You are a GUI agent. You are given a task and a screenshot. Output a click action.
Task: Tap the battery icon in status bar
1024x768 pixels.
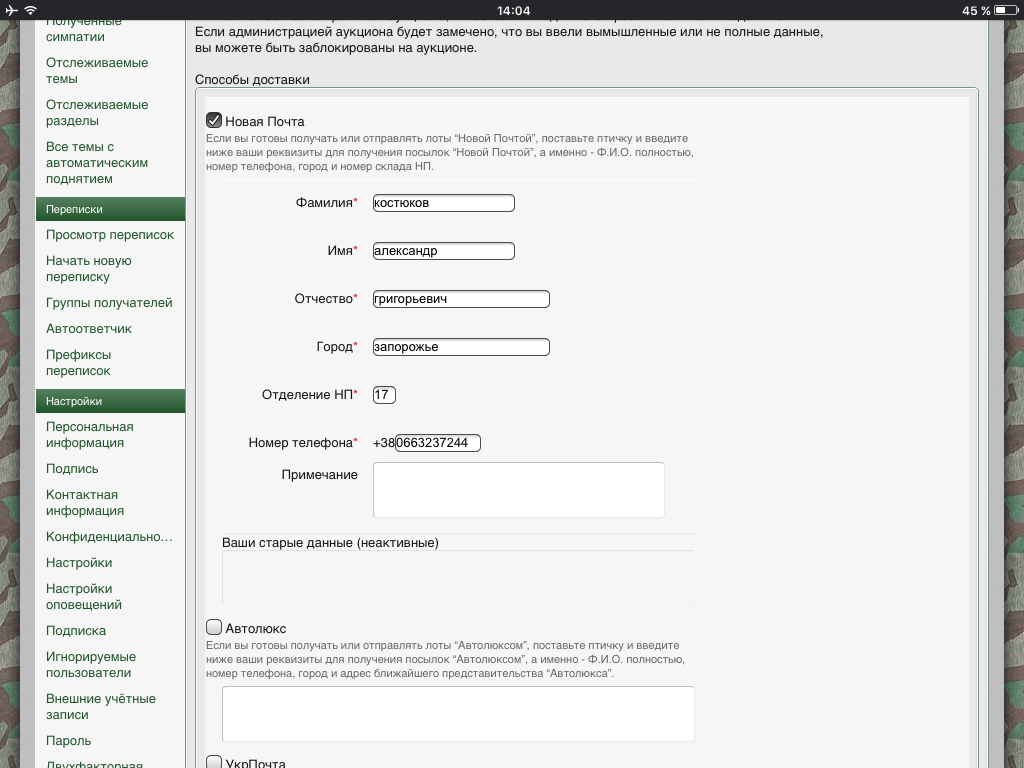(1005, 10)
